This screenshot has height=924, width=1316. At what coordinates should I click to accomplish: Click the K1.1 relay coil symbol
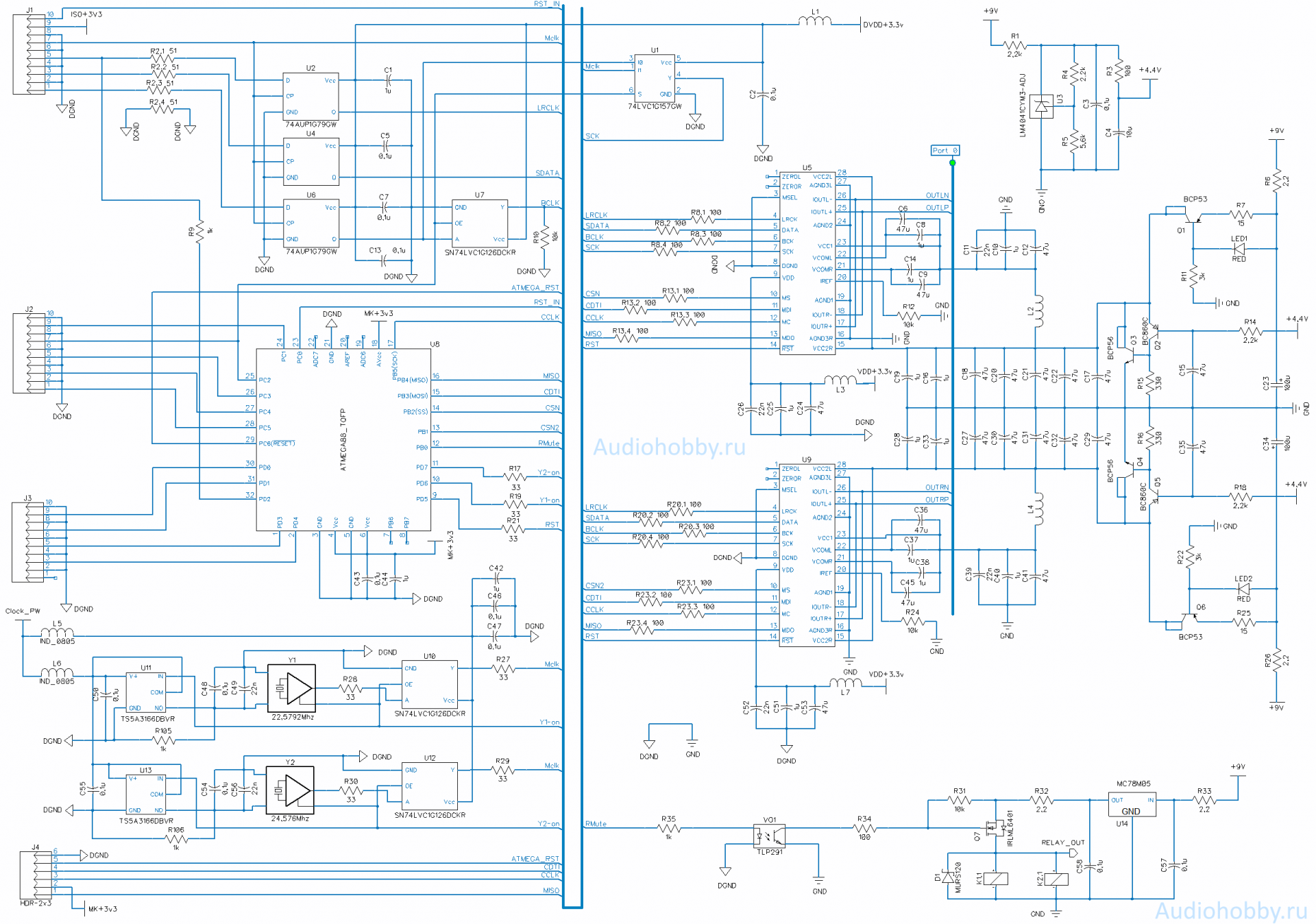pyautogui.click(x=995, y=879)
